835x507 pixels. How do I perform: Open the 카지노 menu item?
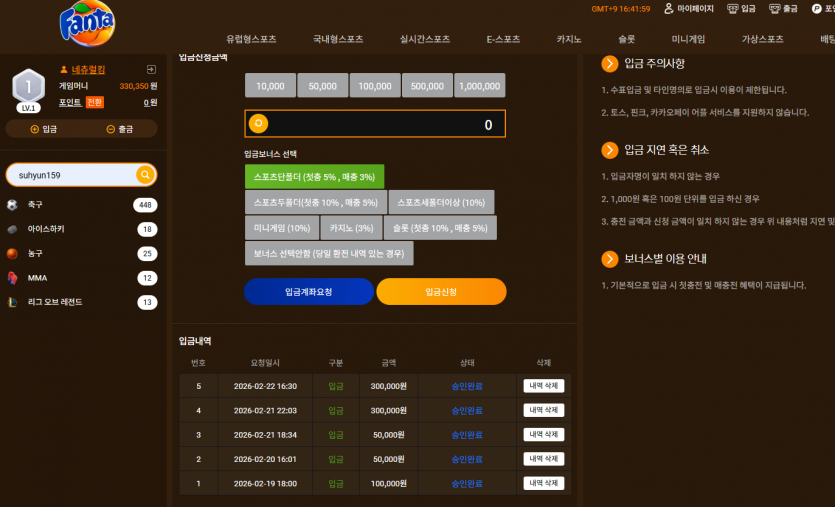coord(569,39)
